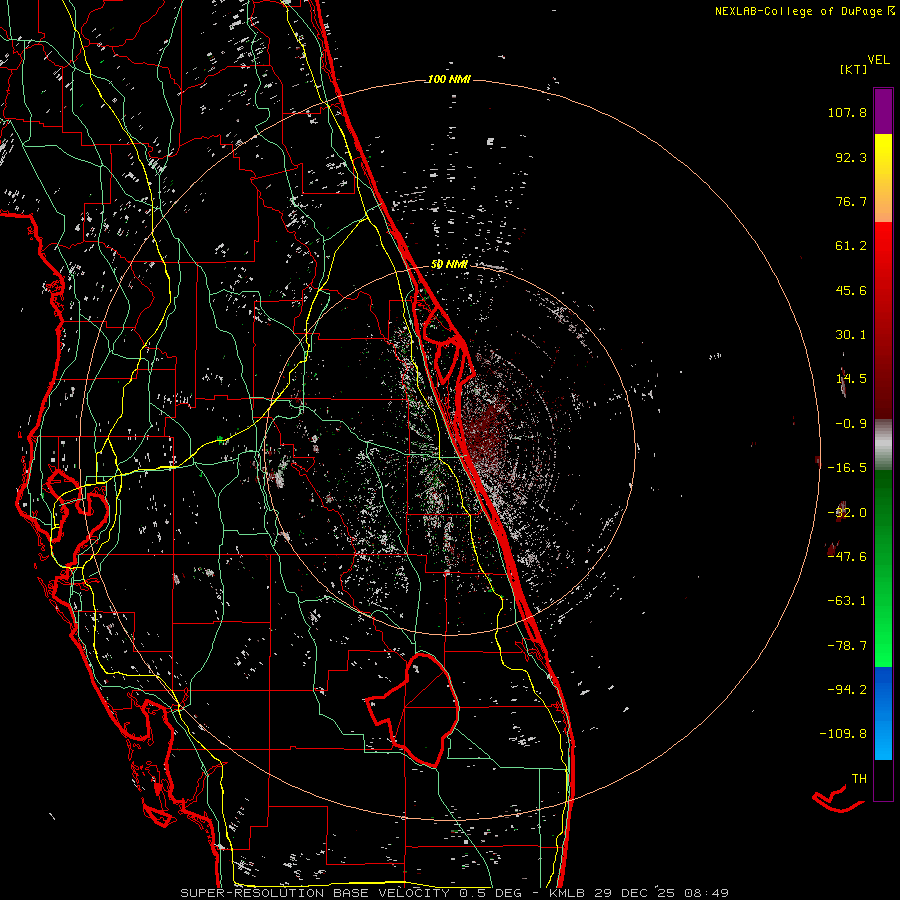The image size is (900, 900).
Task: Click the TH label next to the black box
Action: pyautogui.click(x=858, y=778)
